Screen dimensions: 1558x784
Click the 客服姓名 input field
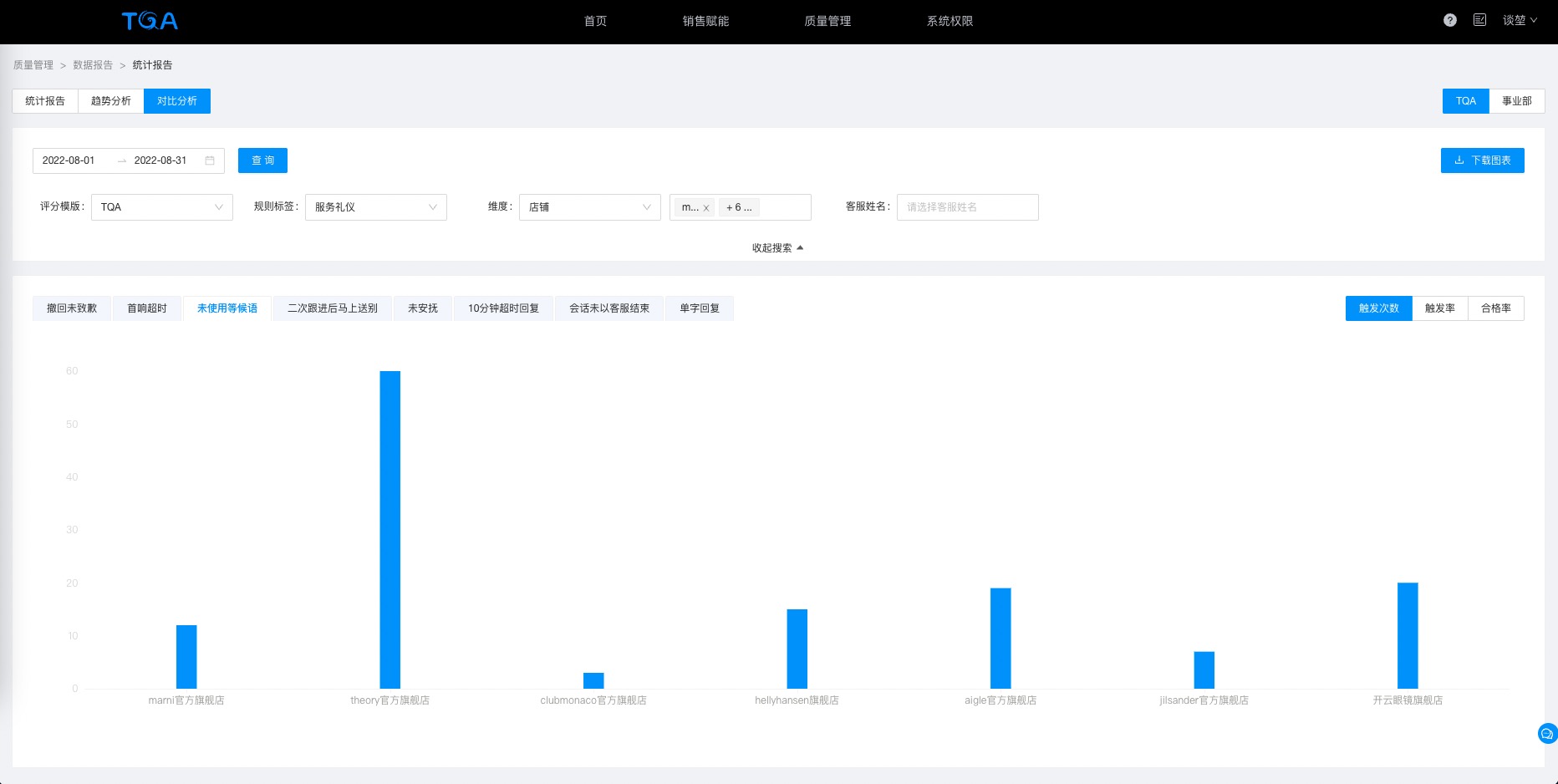968,207
